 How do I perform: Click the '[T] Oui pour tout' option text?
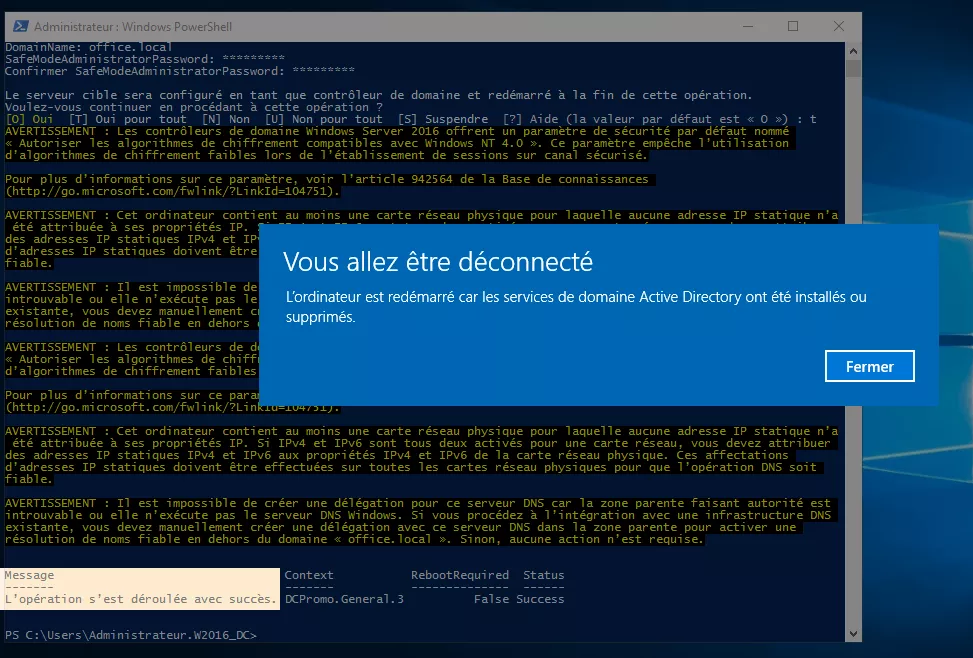pyautogui.click(x=127, y=119)
